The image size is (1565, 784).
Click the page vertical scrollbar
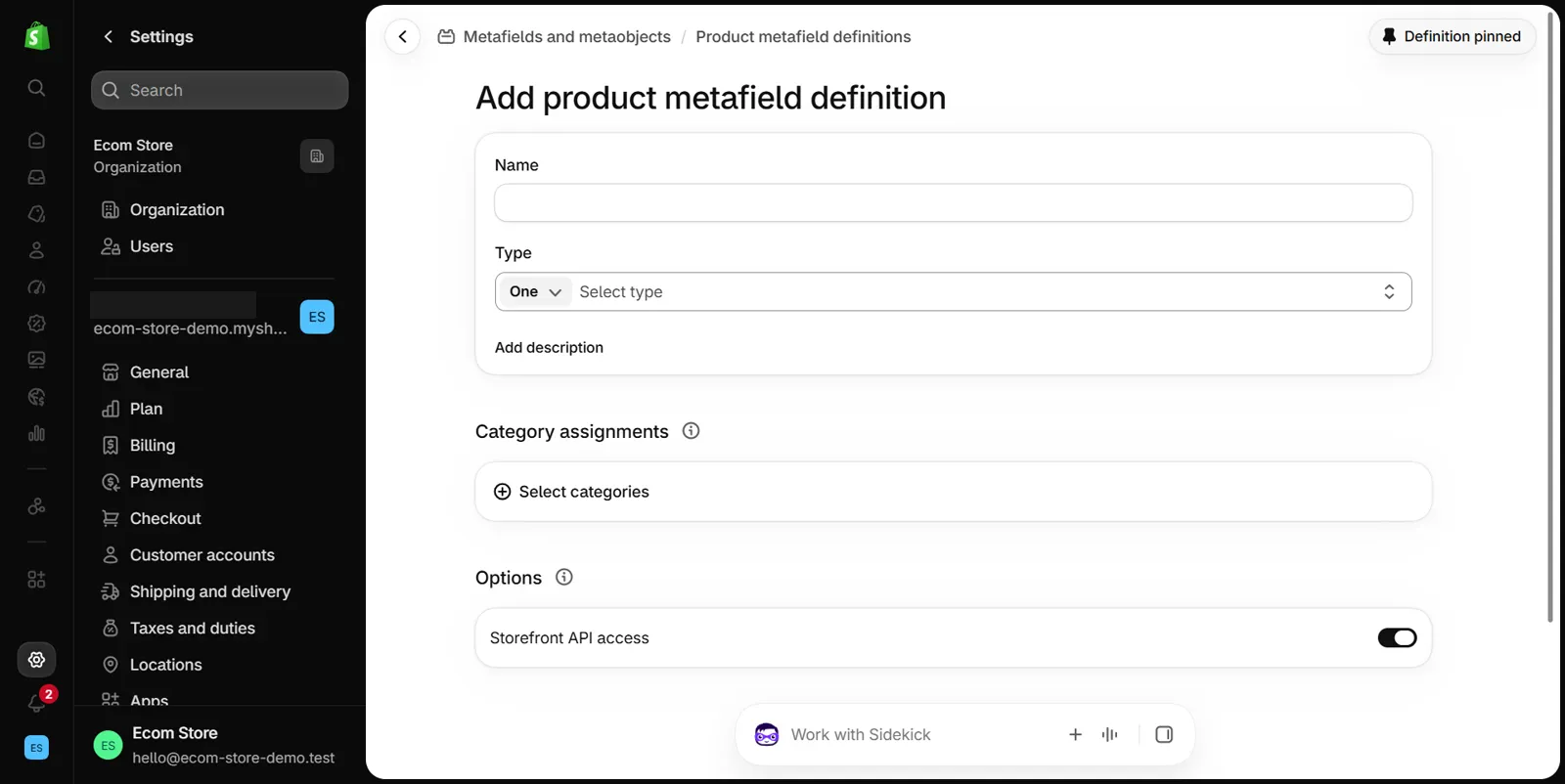(x=1549, y=318)
